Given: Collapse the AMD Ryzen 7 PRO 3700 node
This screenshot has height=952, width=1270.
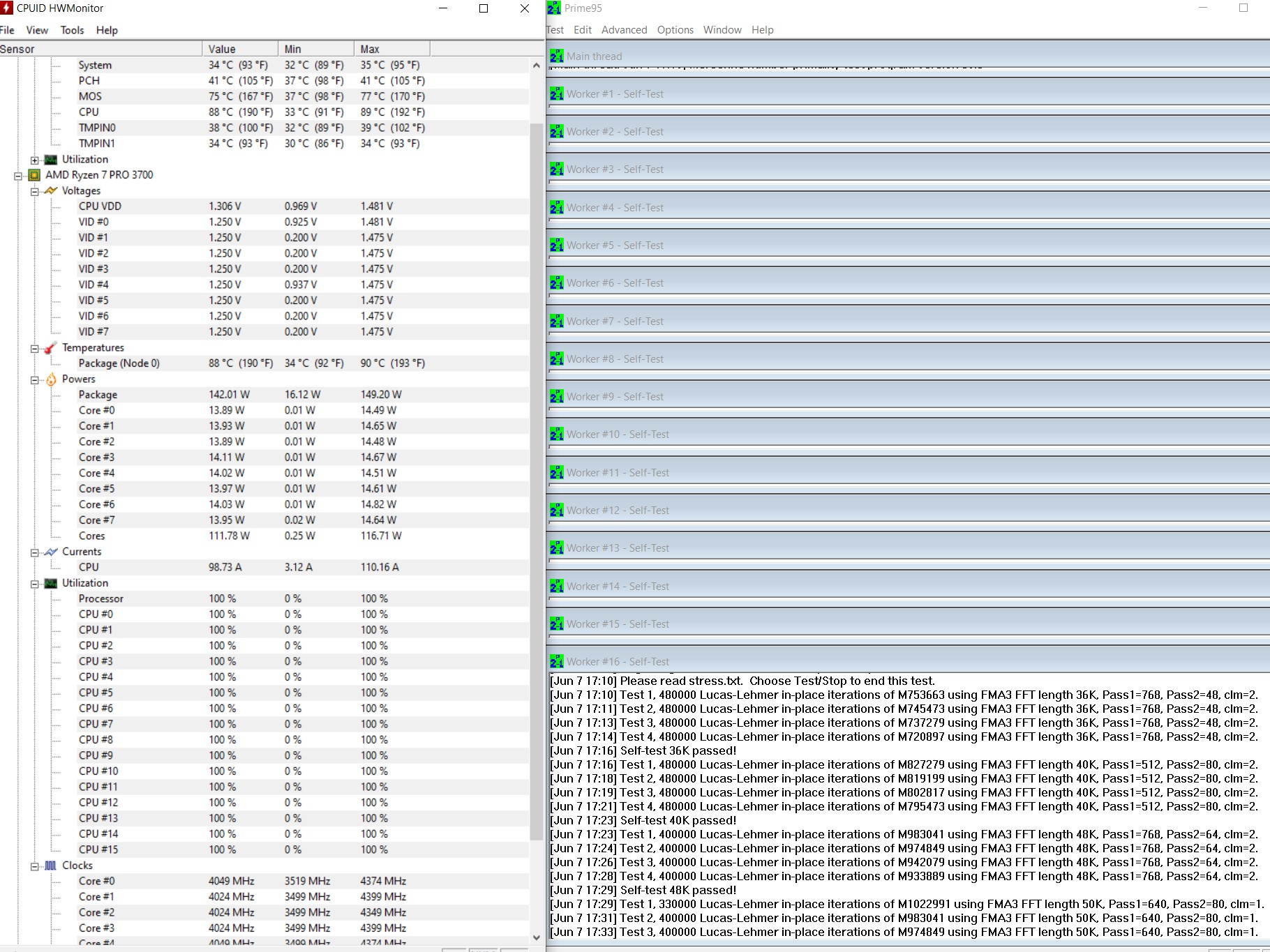Looking at the screenshot, I should point(18,176).
